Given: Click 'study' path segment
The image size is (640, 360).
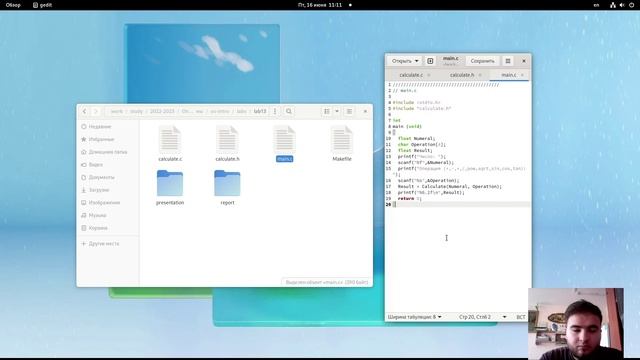Looking at the screenshot, I should (x=136, y=111).
